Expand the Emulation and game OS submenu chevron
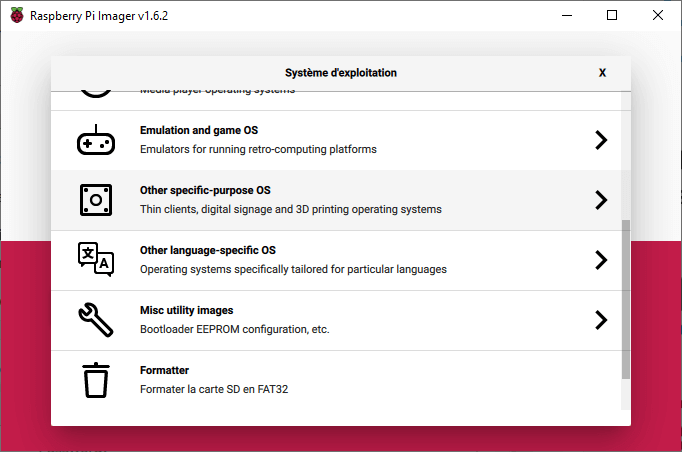Viewport: 682px width, 452px height. pyautogui.click(x=601, y=140)
